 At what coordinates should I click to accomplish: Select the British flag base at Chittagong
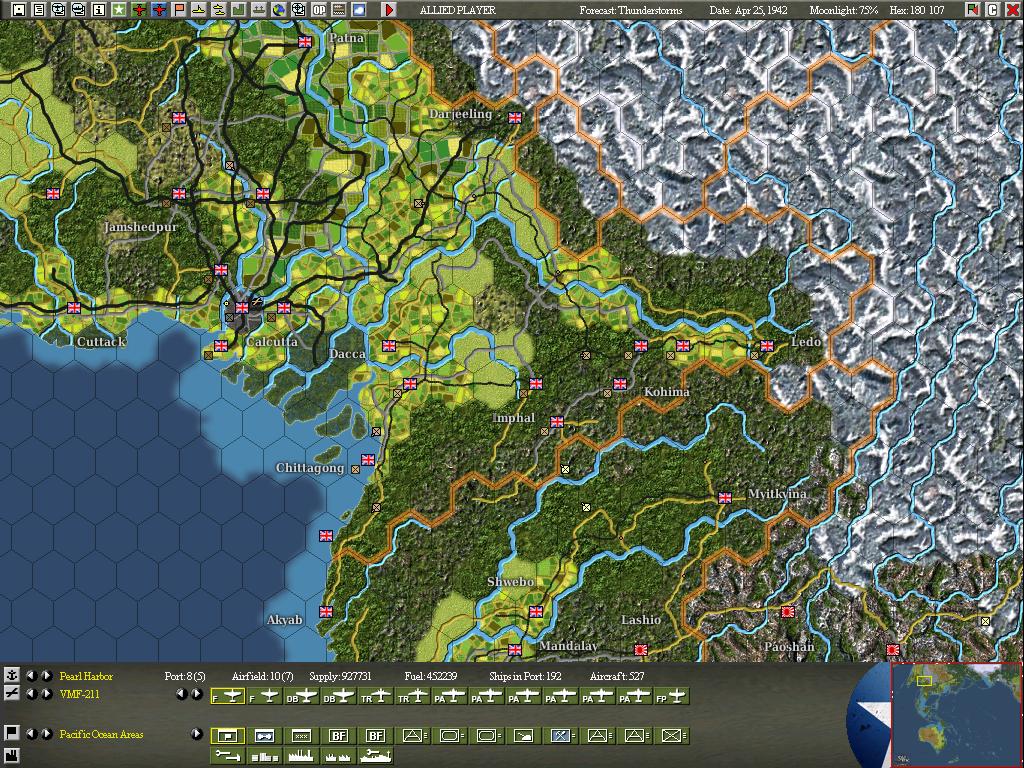tap(368, 460)
